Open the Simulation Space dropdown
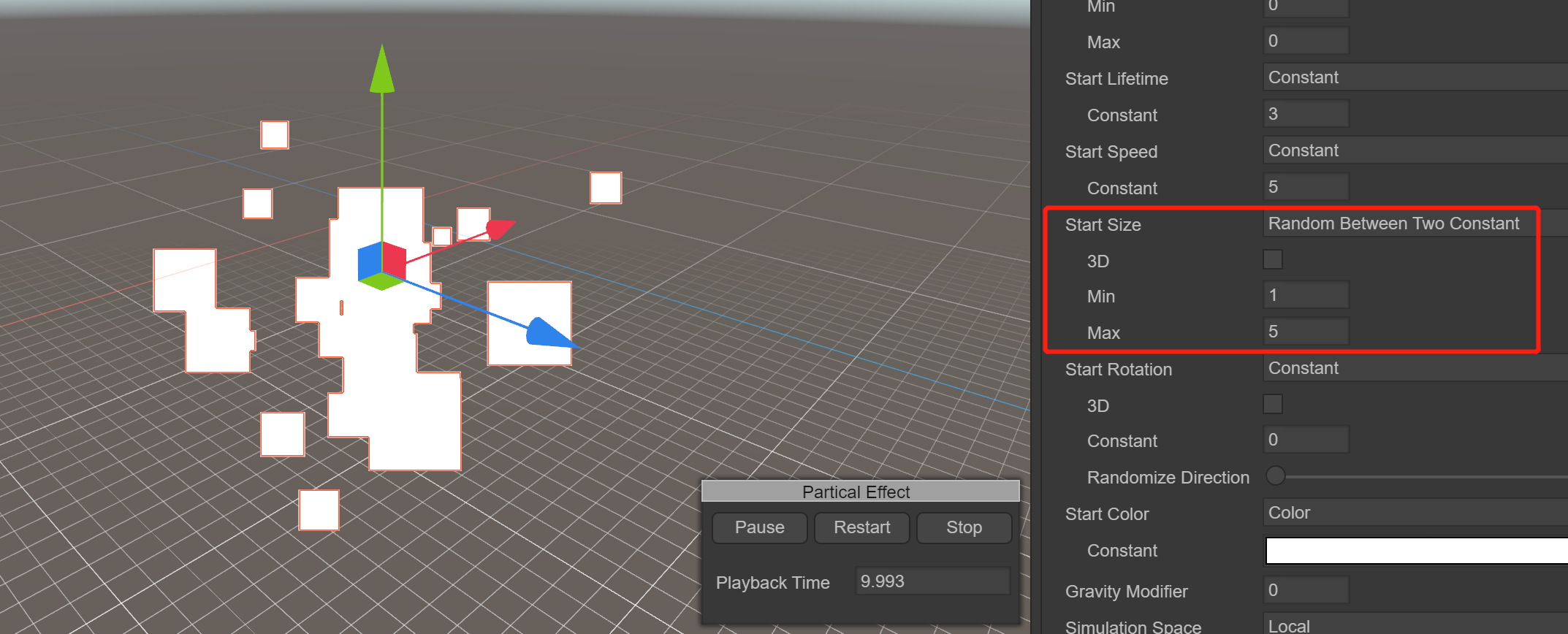1568x634 pixels. coord(1414,625)
